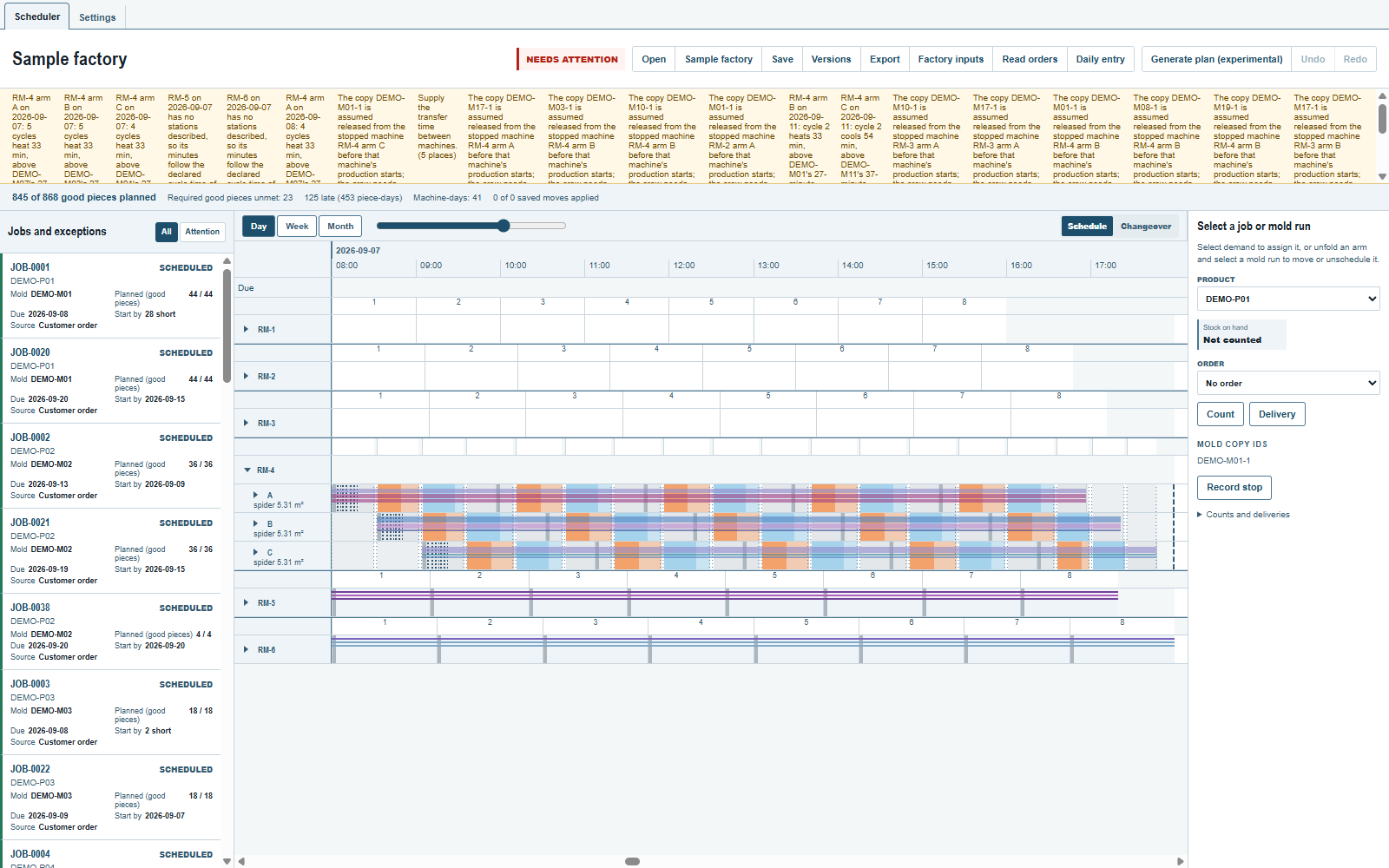Viewport: 1389px width, 868px height.
Task: Open the Versions menu item
Action: pos(831,59)
